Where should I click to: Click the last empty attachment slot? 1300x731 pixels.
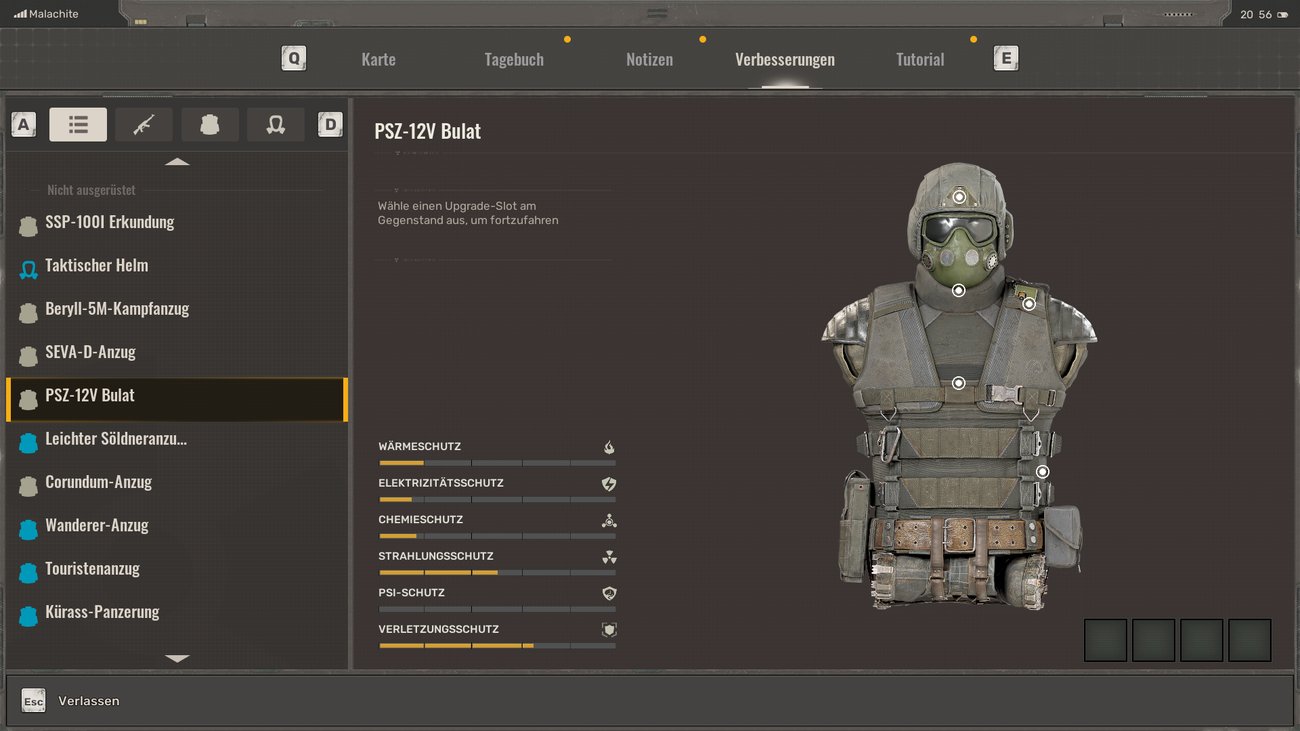1250,640
